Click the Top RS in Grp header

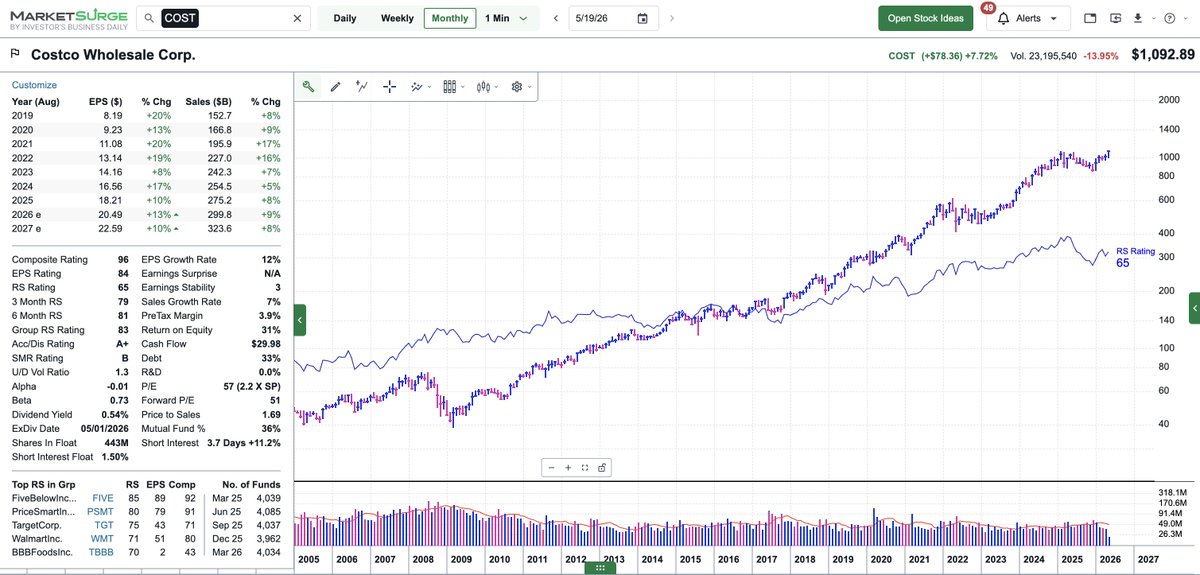coord(43,484)
